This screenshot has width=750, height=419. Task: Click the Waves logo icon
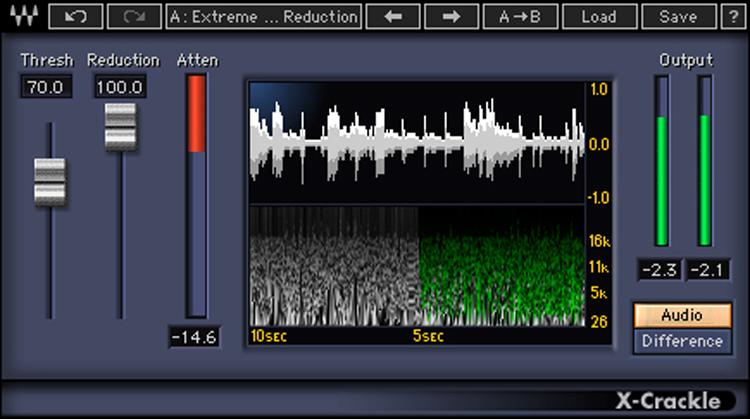click(x=22, y=17)
